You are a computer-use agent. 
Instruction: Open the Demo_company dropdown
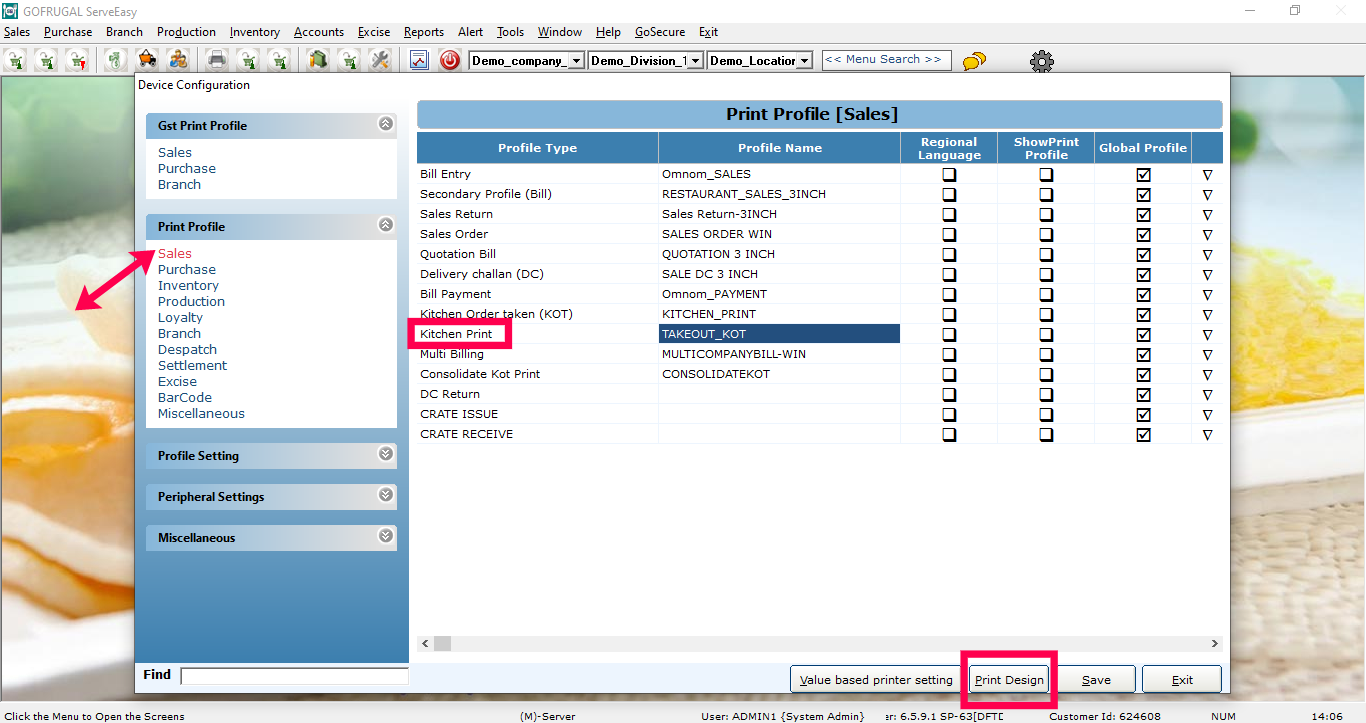pyautogui.click(x=576, y=61)
